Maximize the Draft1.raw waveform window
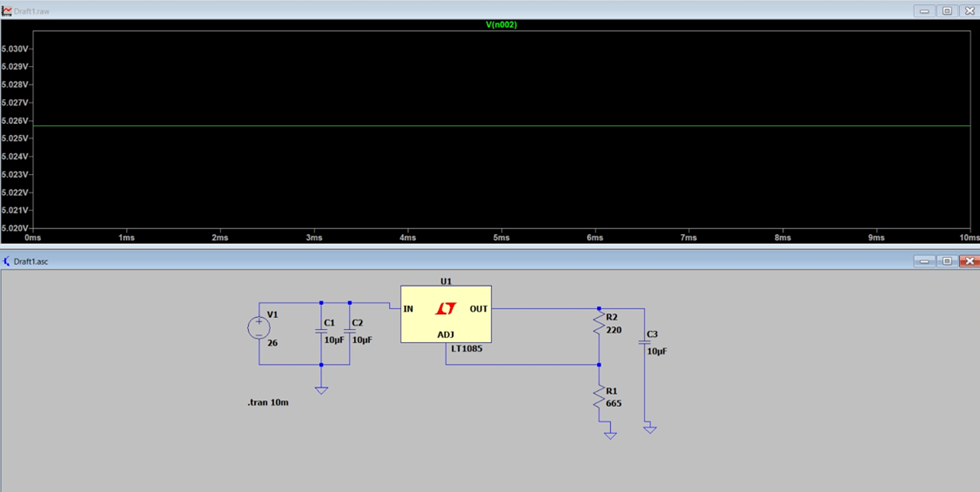The image size is (980, 492). tap(946, 9)
